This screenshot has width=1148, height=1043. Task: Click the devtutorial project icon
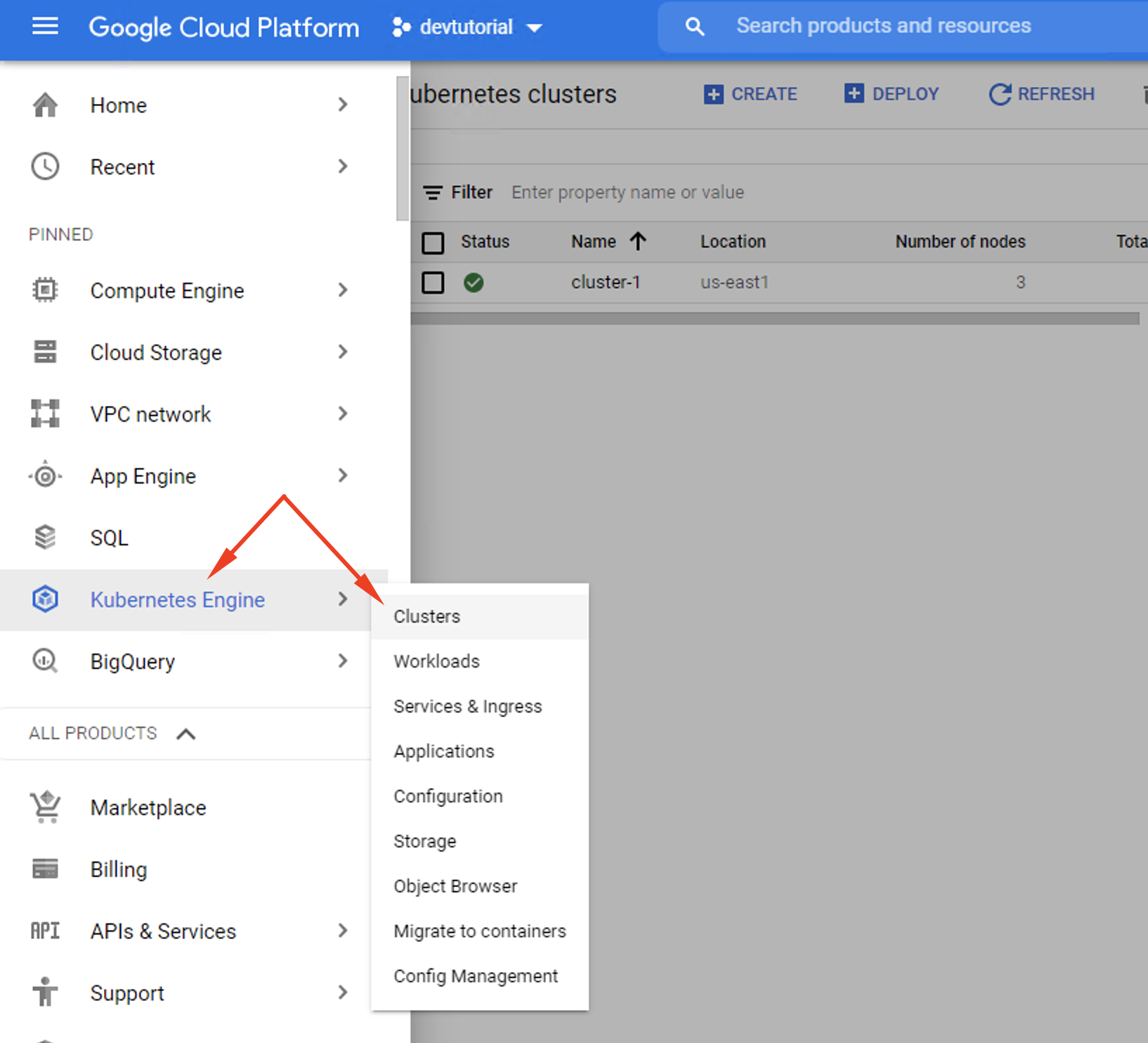(x=401, y=27)
